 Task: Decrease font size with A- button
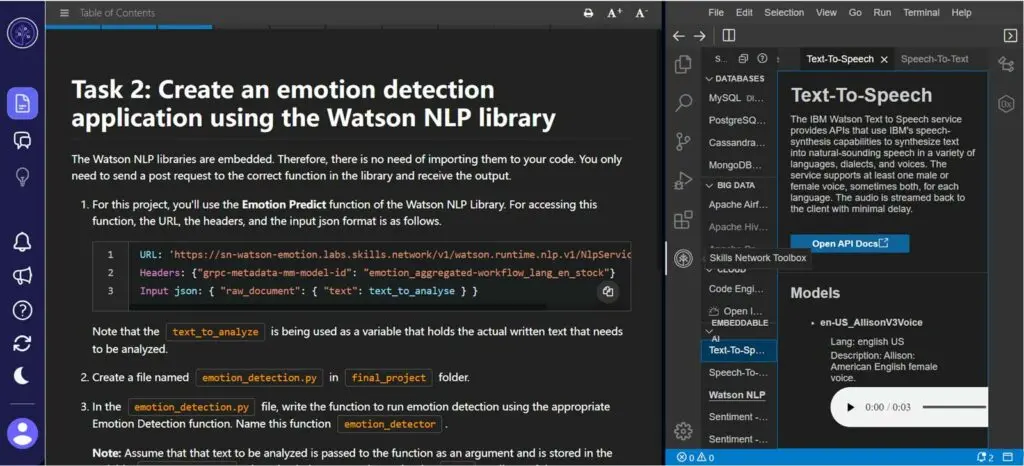pyautogui.click(x=641, y=13)
